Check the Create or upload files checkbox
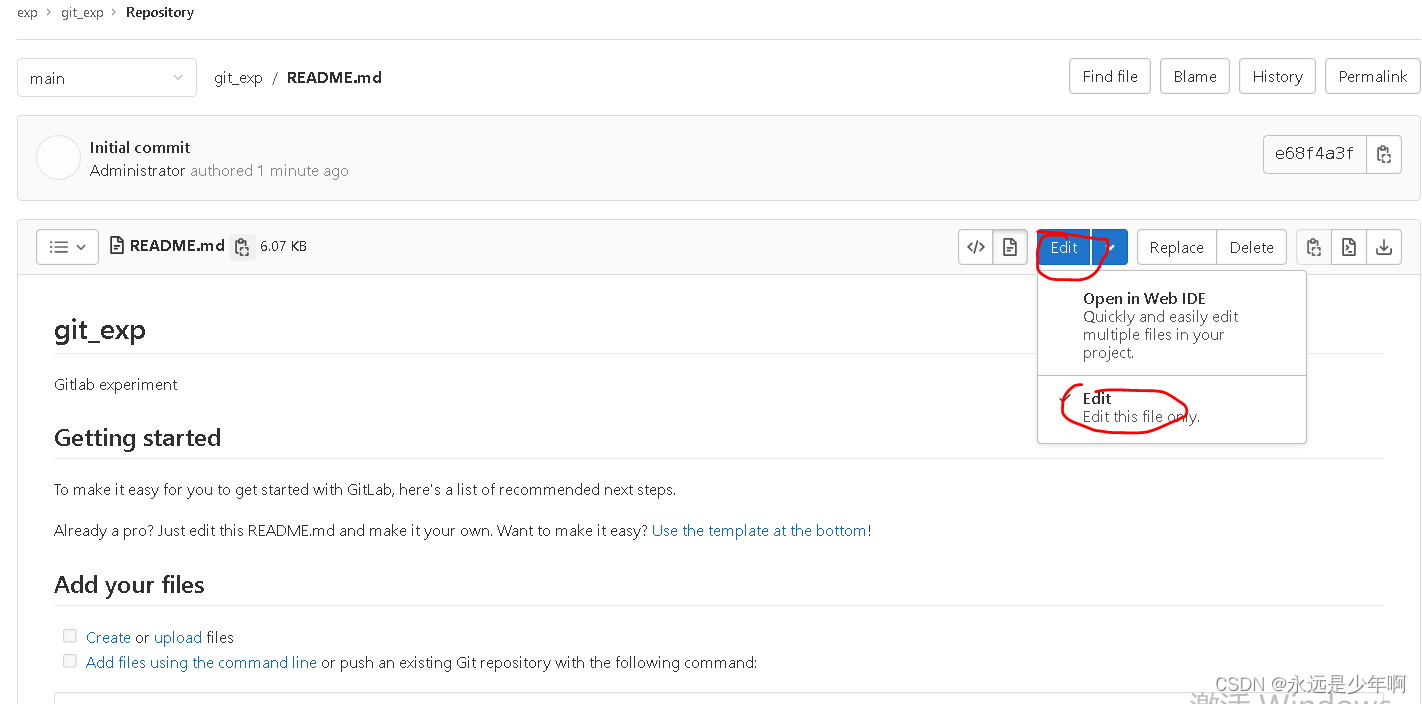Viewport: 1422px width, 704px height. tap(70, 636)
